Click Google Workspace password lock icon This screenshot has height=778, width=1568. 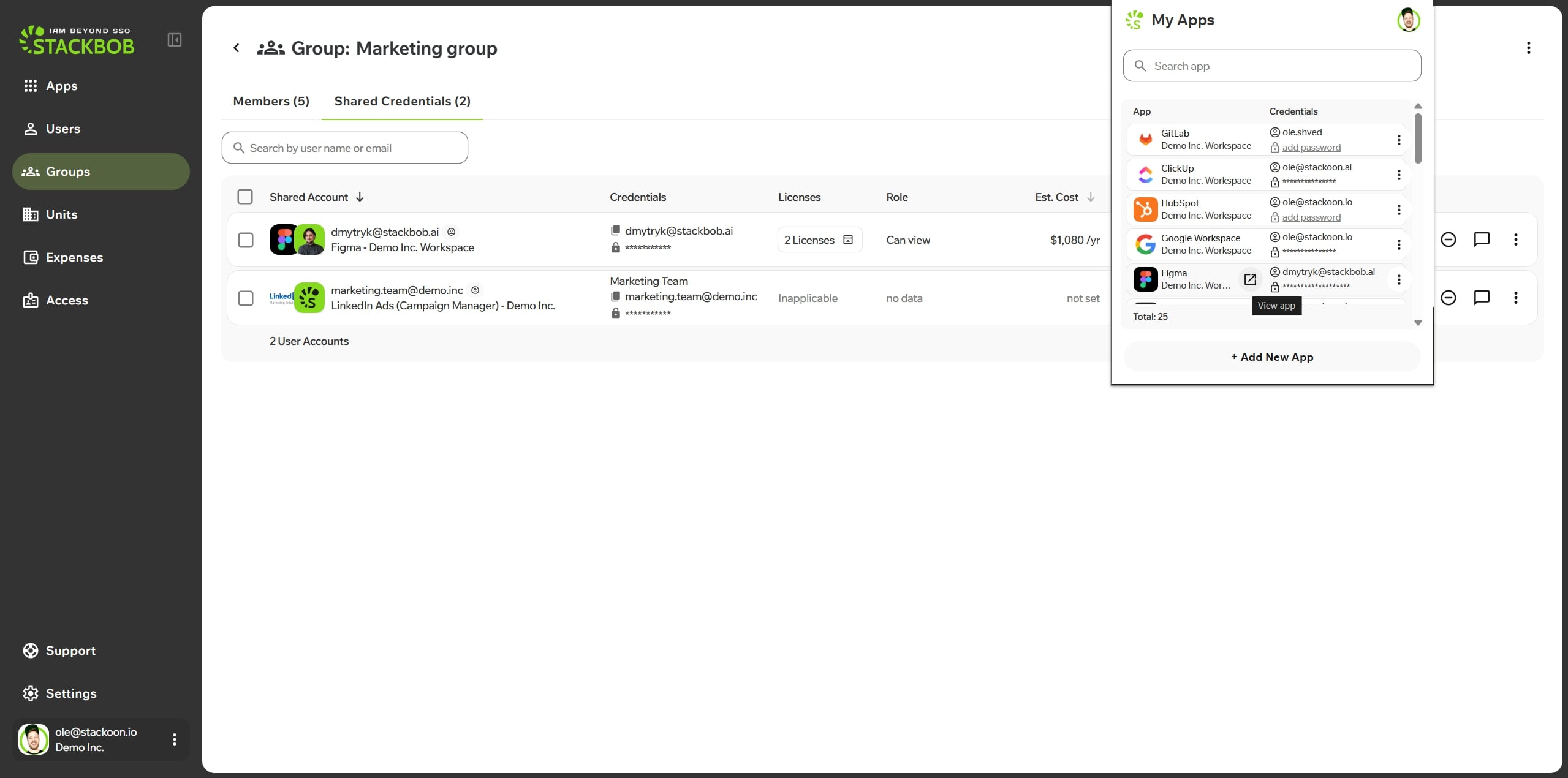(1275, 252)
